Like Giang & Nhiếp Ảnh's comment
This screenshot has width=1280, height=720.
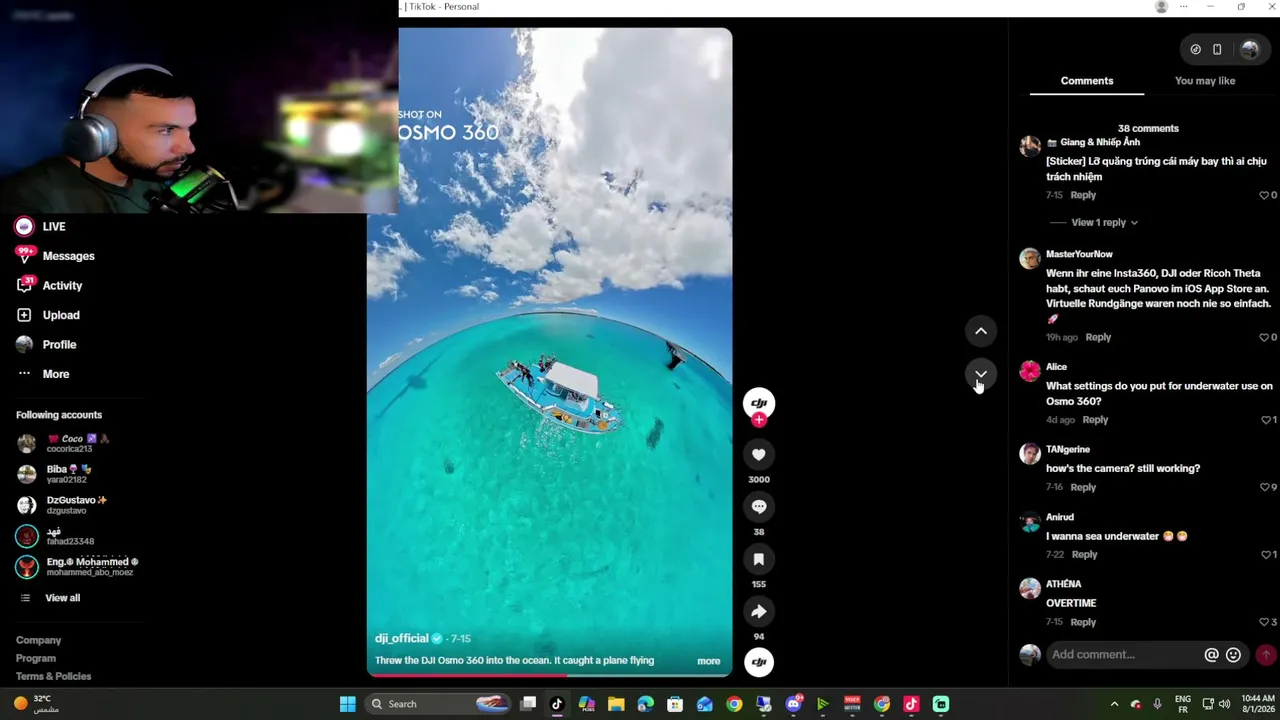coord(1264,195)
